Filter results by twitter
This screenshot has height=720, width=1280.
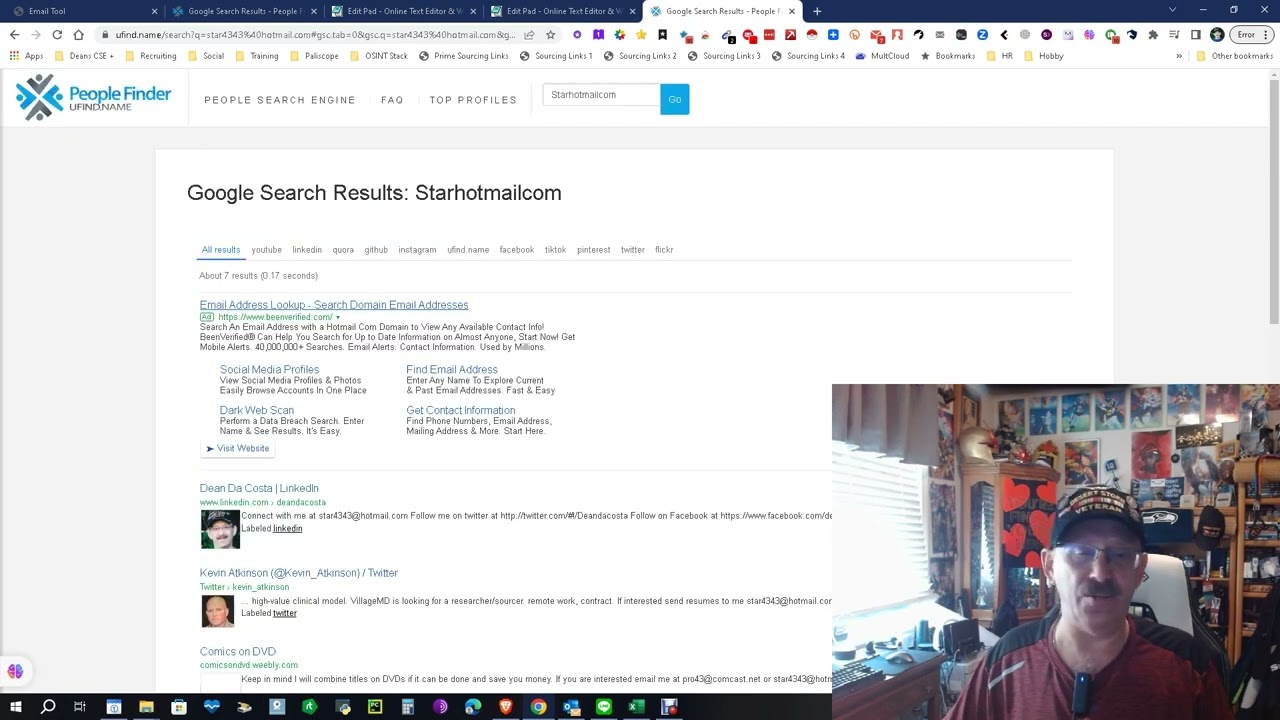coord(632,250)
